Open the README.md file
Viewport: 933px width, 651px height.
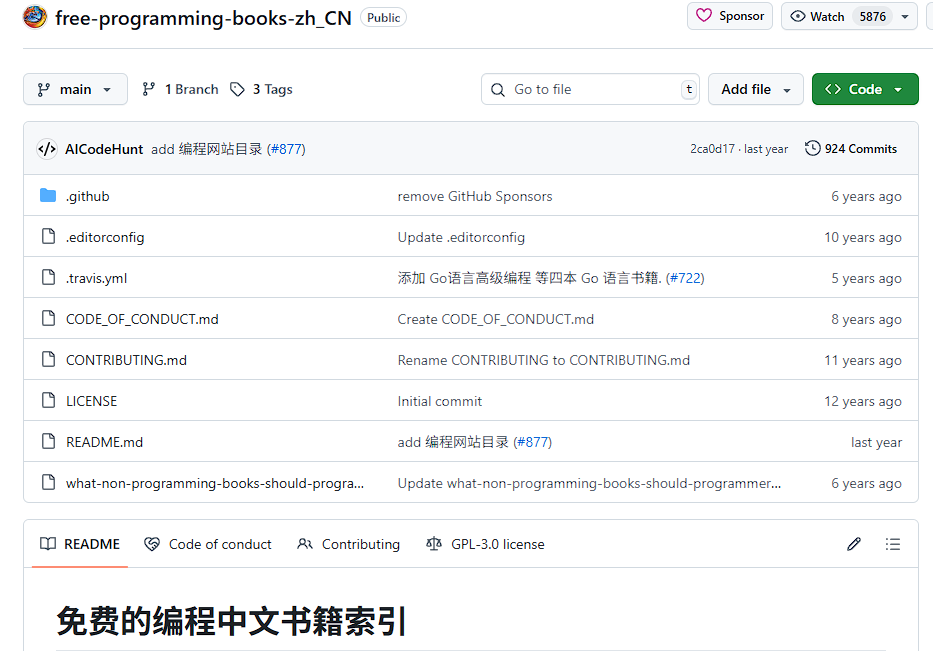click(104, 442)
